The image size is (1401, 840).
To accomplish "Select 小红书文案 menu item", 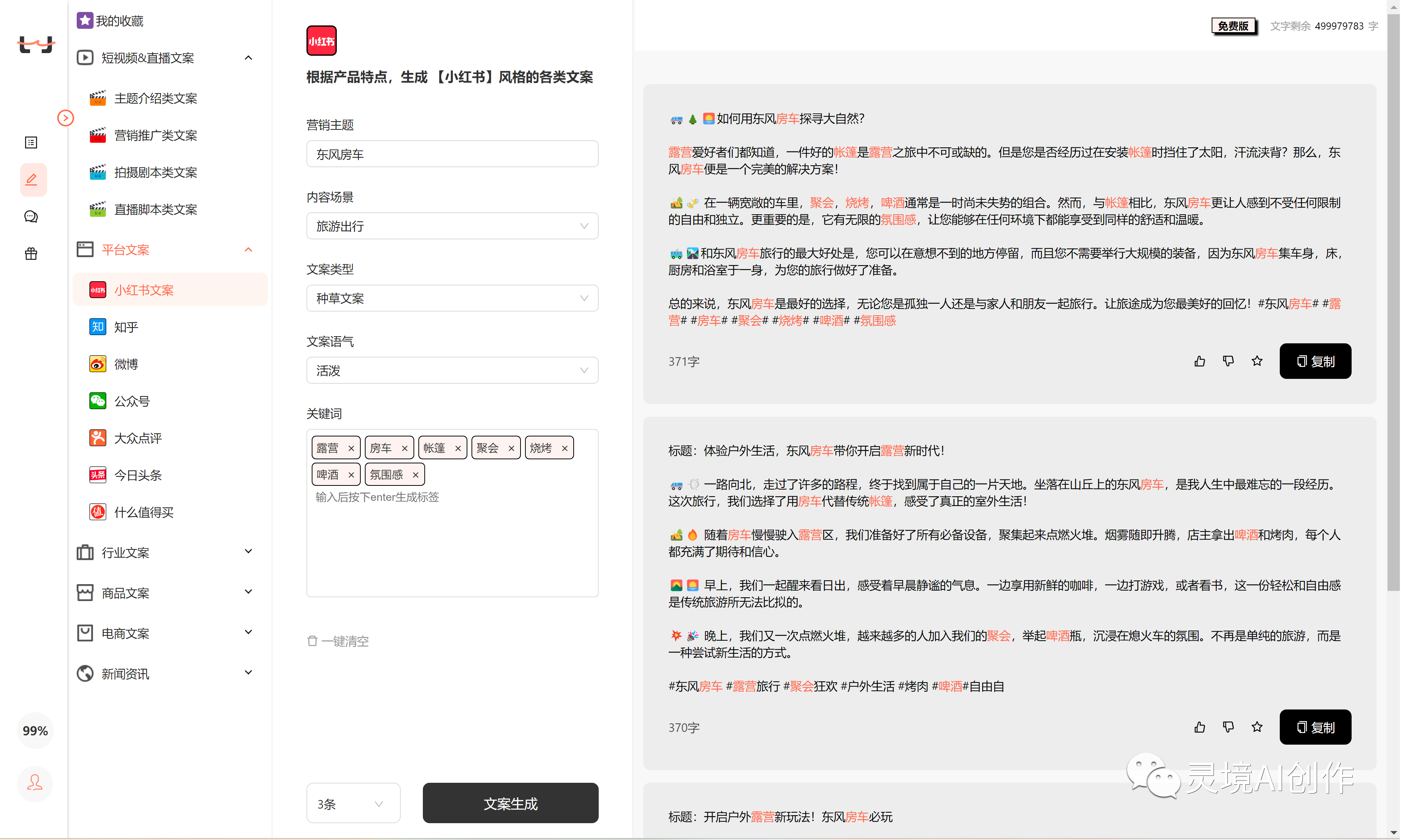I will (170, 290).
